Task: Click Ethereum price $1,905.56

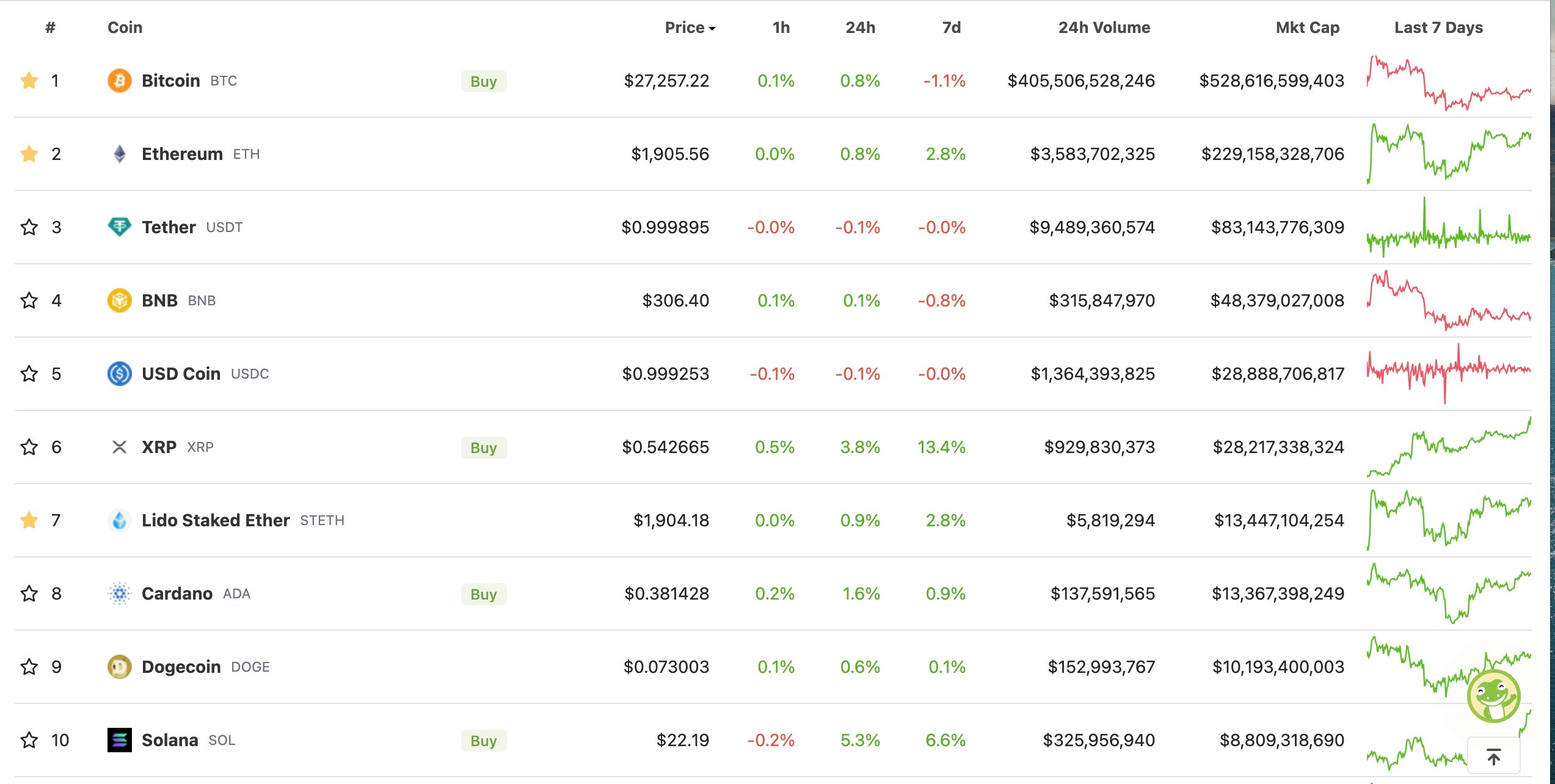Action: pos(670,154)
